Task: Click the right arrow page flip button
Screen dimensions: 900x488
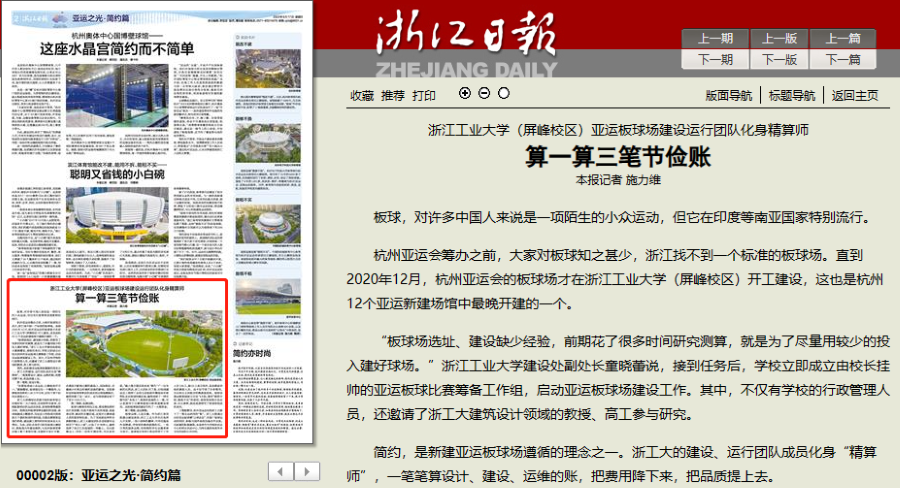Action: tap(305, 470)
